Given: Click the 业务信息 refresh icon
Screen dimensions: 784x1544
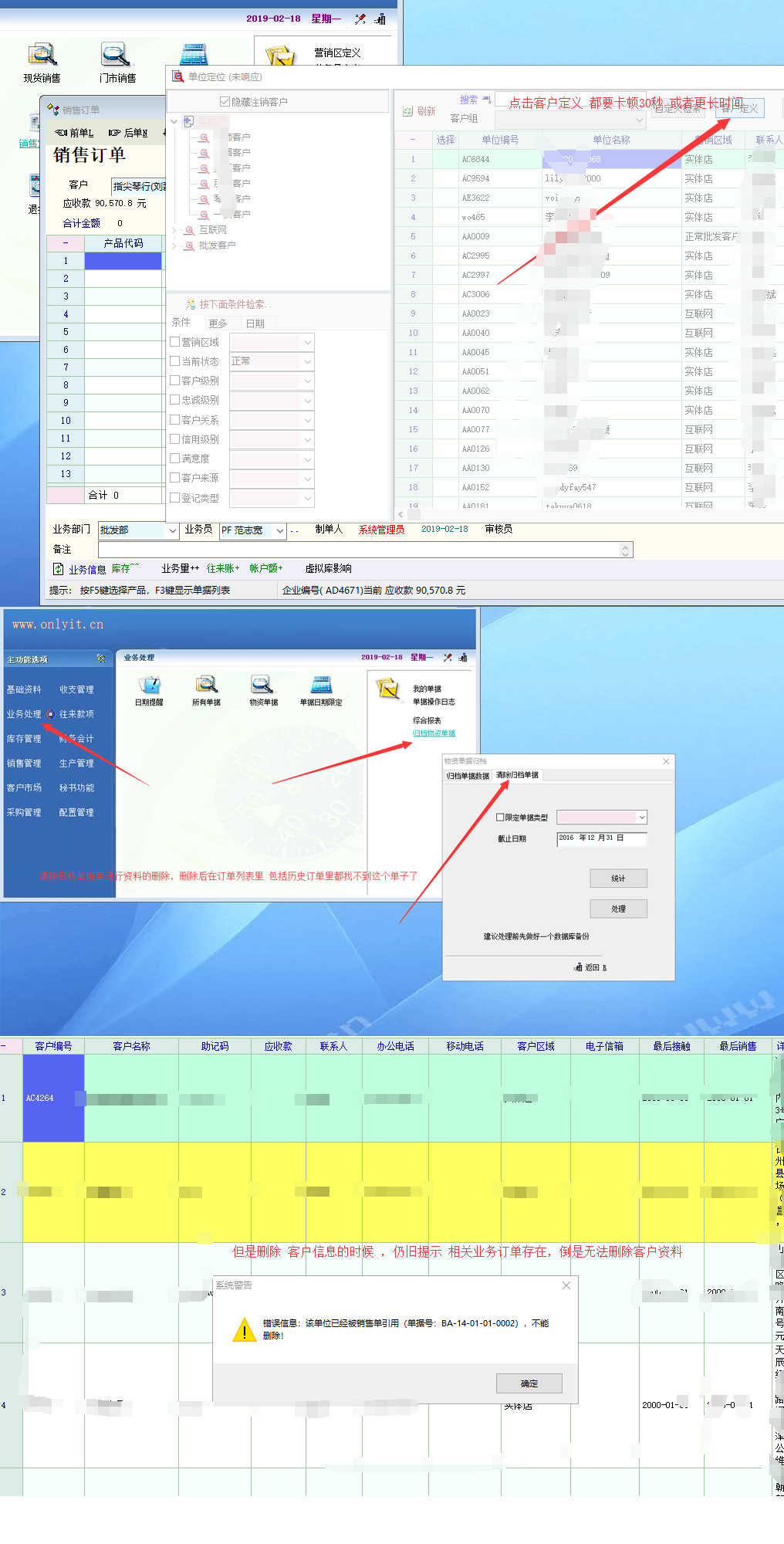Looking at the screenshot, I should tap(58, 569).
